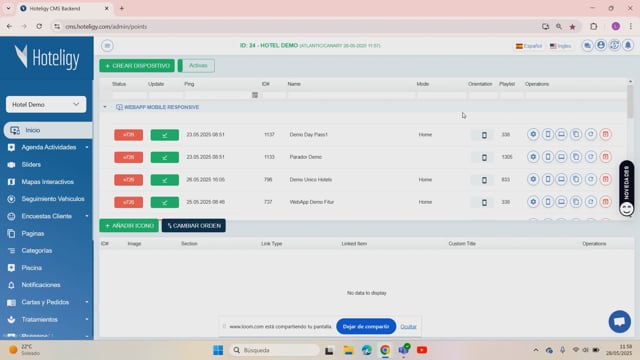Image resolution: width=640 pixels, height=360 pixels.
Task: Open the Novedades side widget
Action: [x=627, y=188]
